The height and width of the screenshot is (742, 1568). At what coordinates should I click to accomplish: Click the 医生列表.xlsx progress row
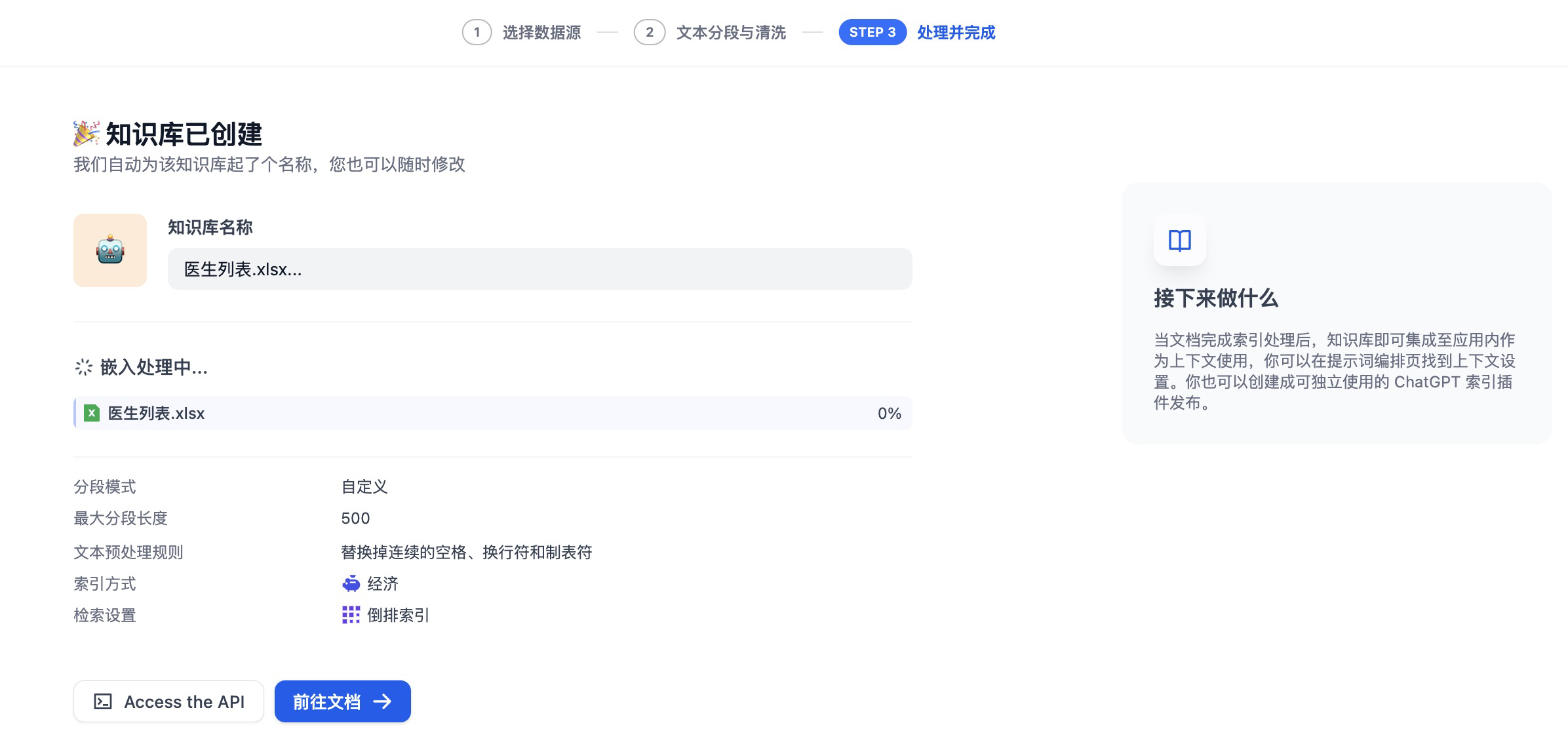(492, 413)
